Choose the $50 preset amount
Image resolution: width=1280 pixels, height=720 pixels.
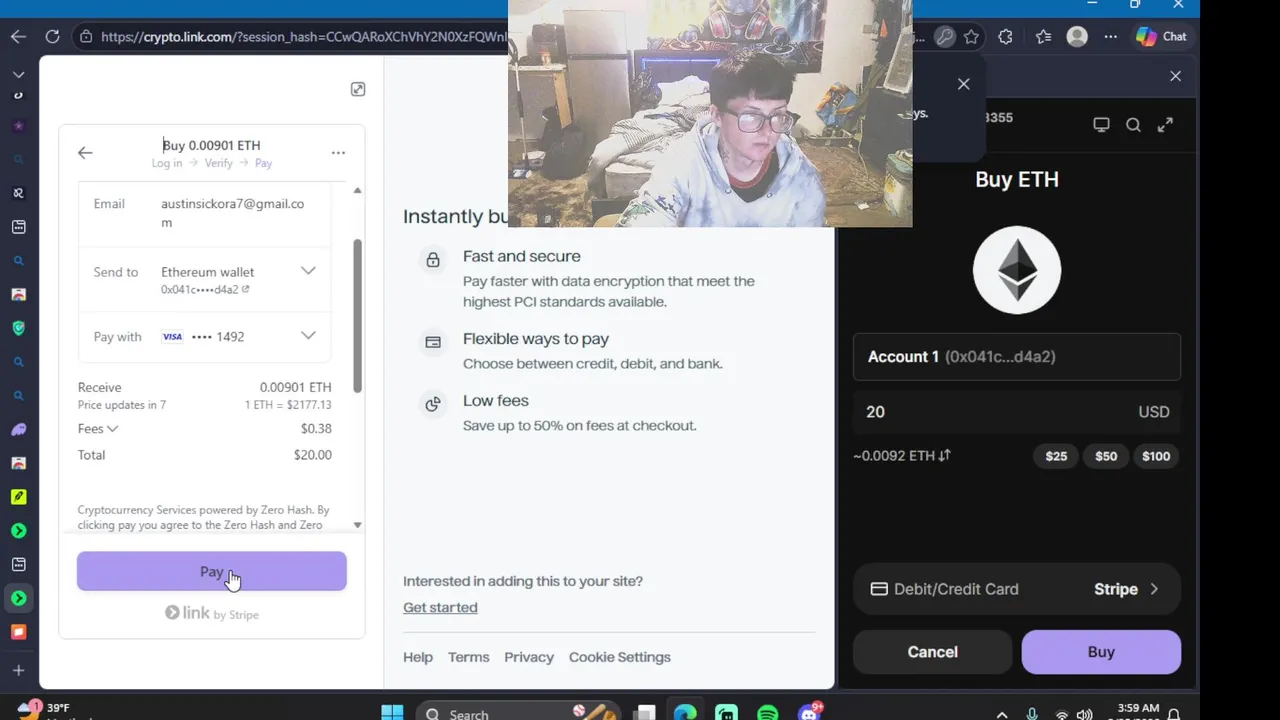click(1106, 456)
